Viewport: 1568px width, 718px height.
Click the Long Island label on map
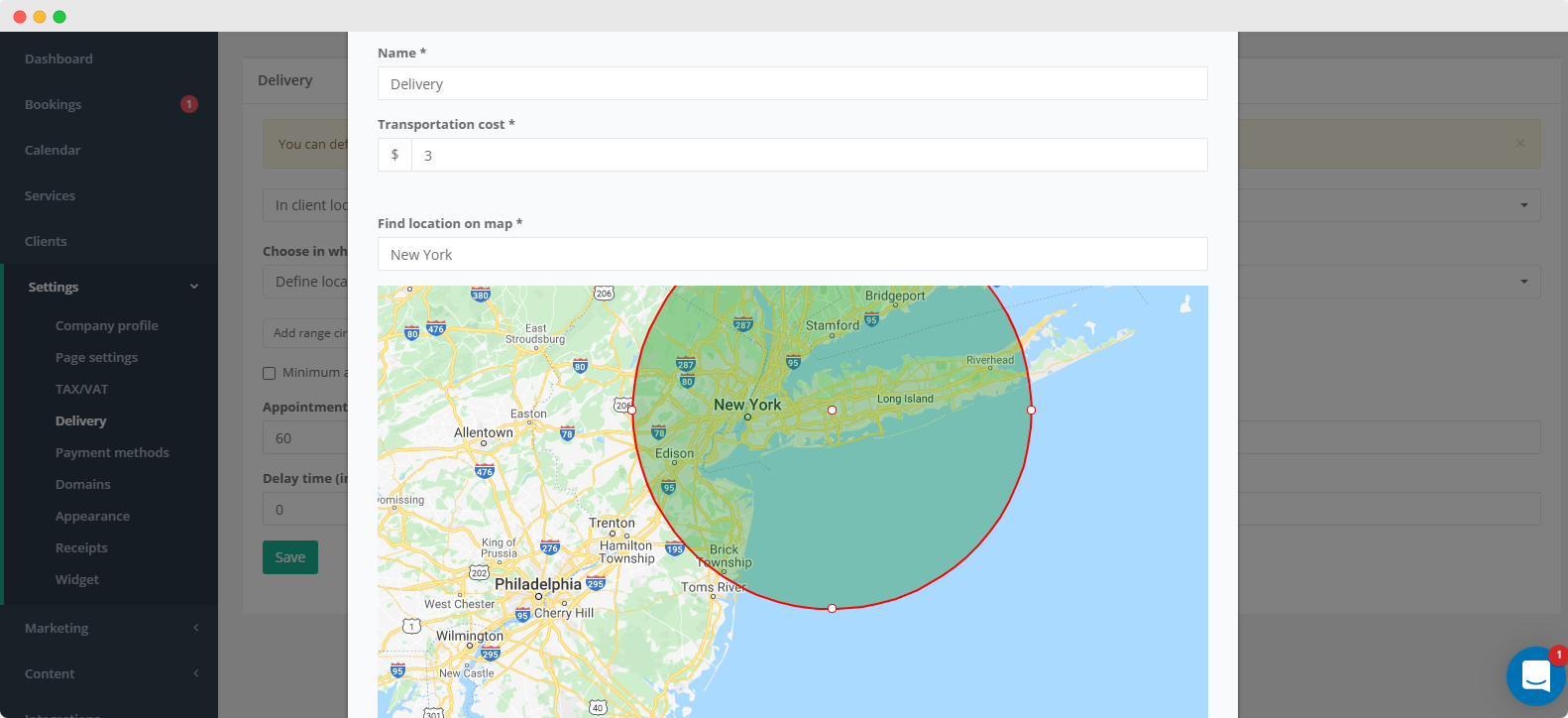coord(905,399)
